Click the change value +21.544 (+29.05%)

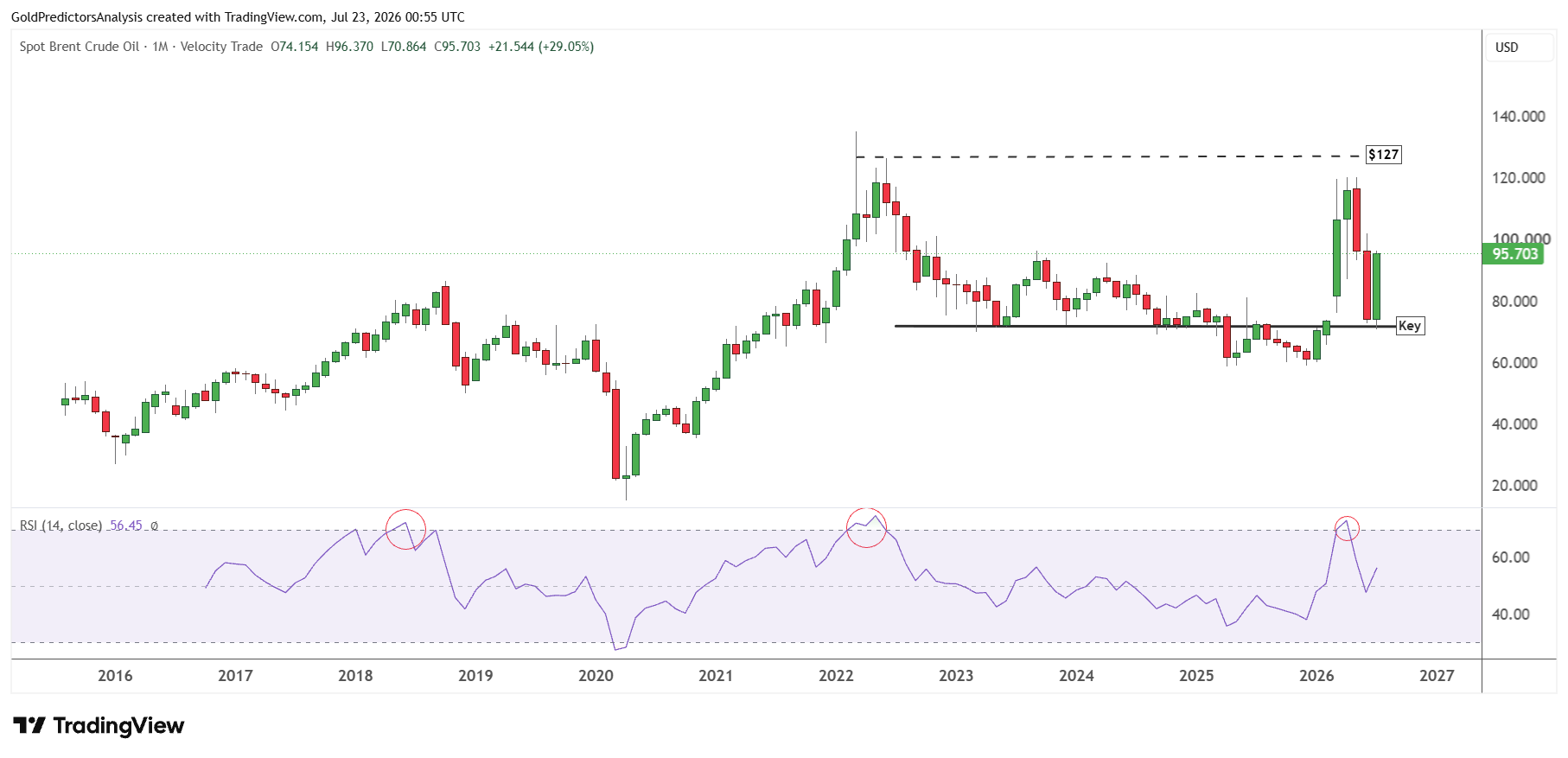(541, 47)
